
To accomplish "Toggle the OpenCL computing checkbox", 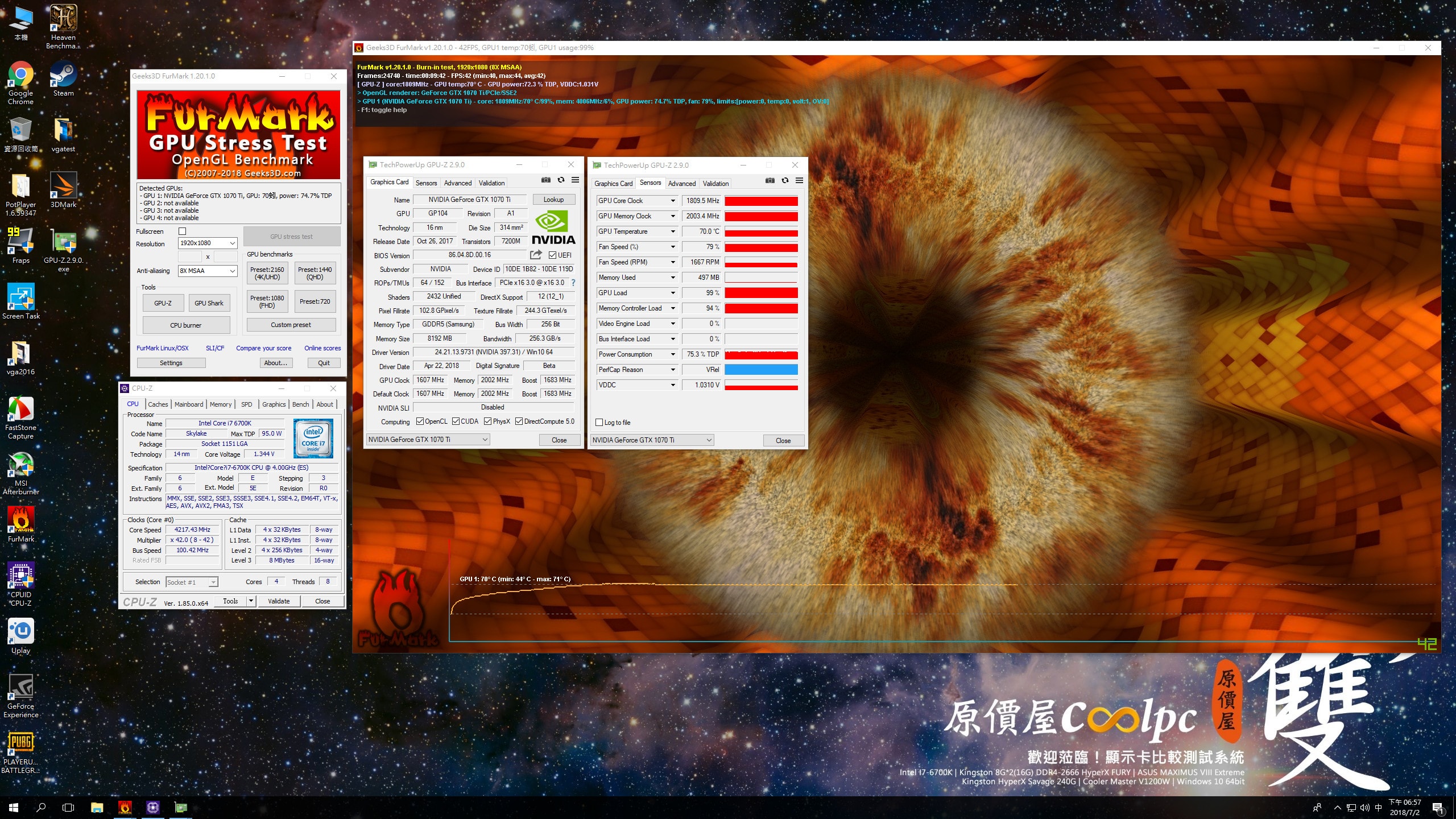I will (x=420, y=421).
